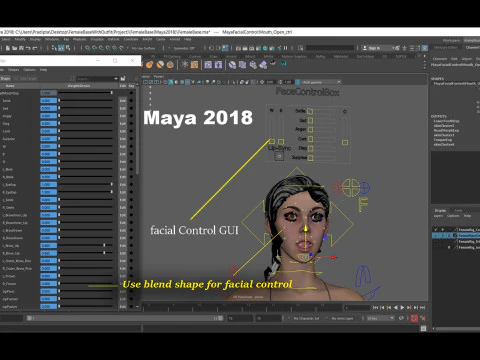The width and height of the screenshot is (480, 360).
Task: Open the Hypershade window icon
Action: click(x=266, y=48)
